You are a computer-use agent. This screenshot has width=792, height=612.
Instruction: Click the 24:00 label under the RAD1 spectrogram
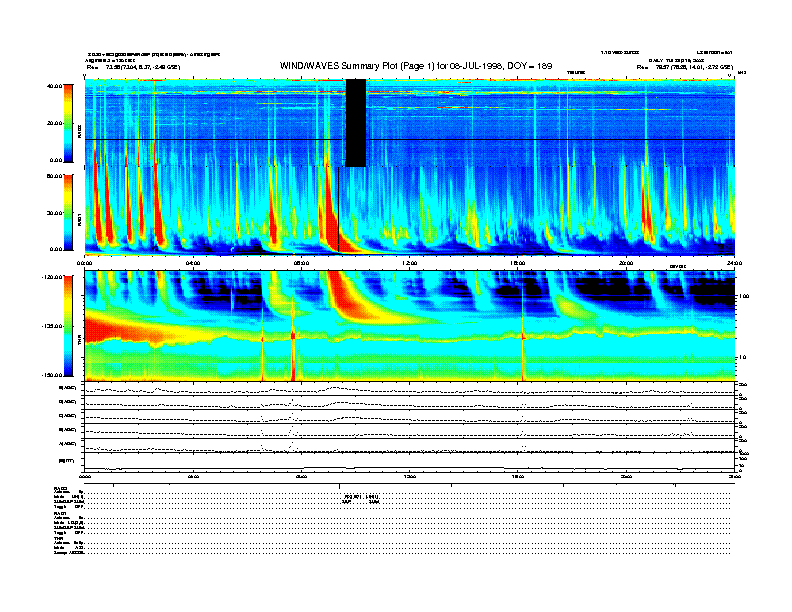734,263
